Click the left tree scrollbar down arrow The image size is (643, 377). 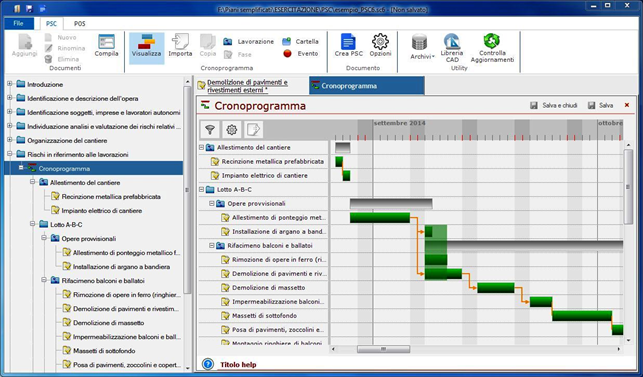pos(187,368)
